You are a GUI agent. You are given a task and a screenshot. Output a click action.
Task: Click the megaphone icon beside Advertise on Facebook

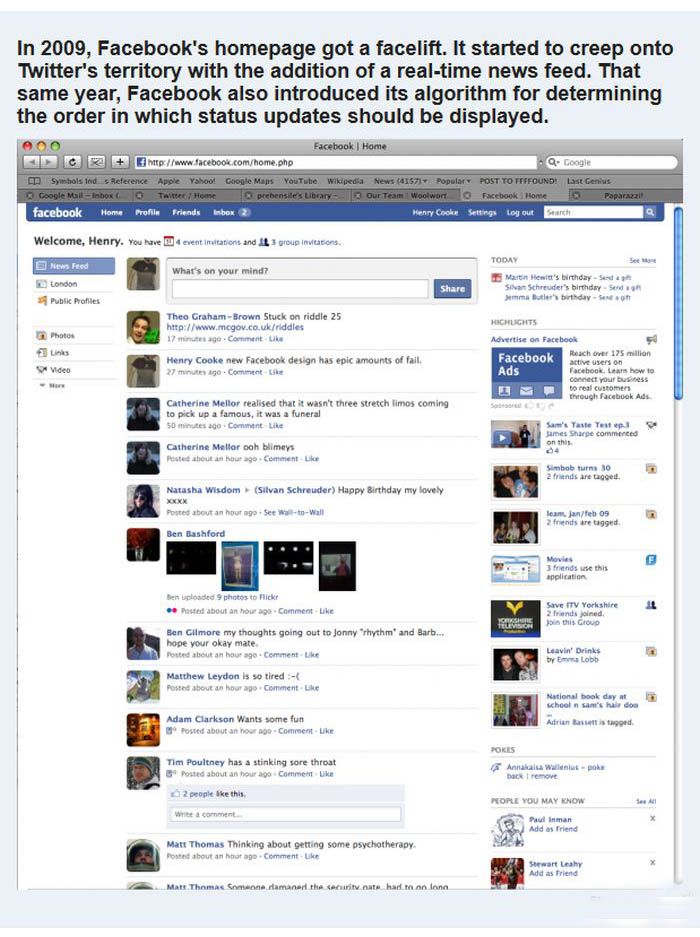[651, 339]
